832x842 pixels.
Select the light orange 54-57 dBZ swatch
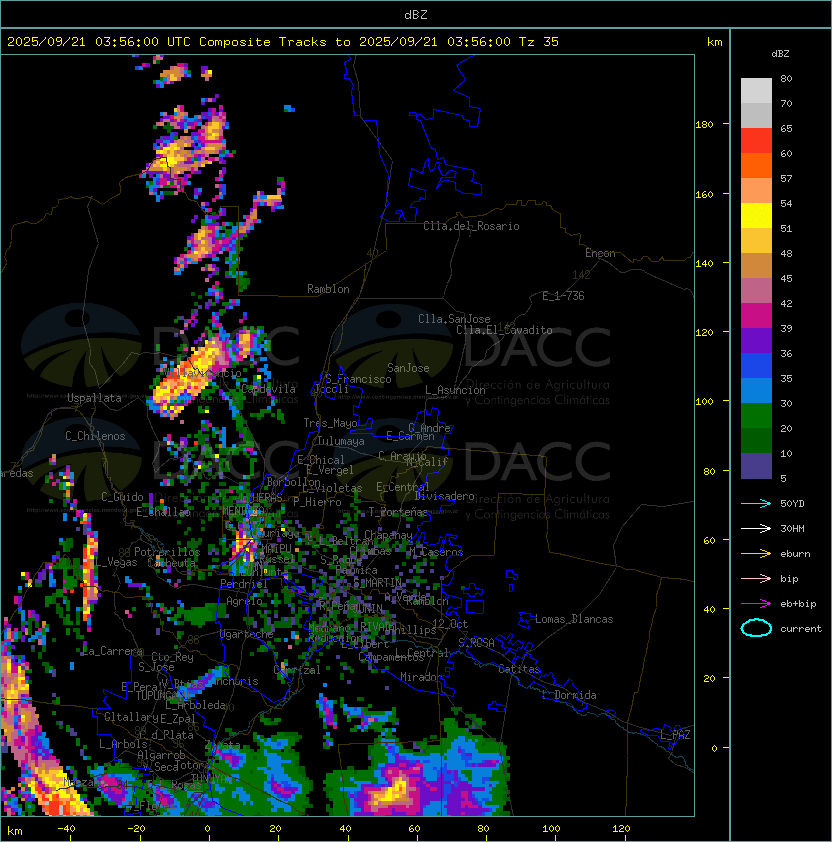(x=756, y=191)
